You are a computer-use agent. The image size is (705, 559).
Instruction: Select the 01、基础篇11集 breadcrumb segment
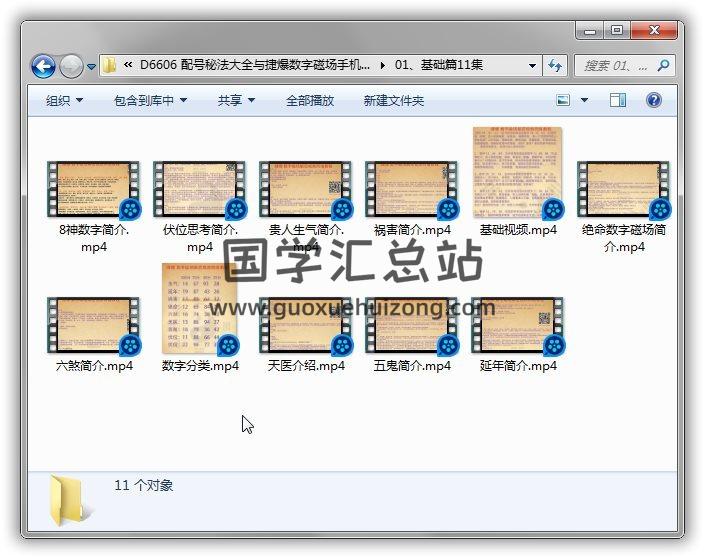tap(439, 65)
